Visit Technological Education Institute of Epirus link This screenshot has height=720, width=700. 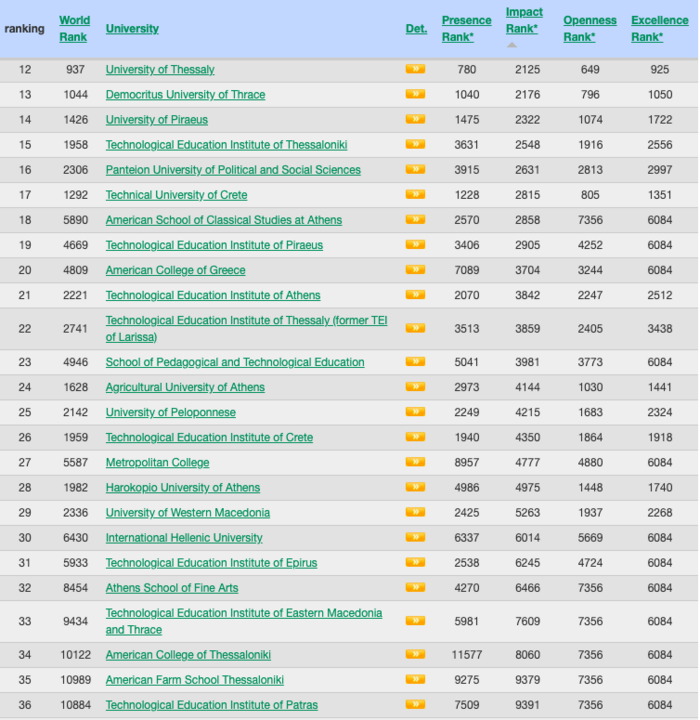[211, 563]
